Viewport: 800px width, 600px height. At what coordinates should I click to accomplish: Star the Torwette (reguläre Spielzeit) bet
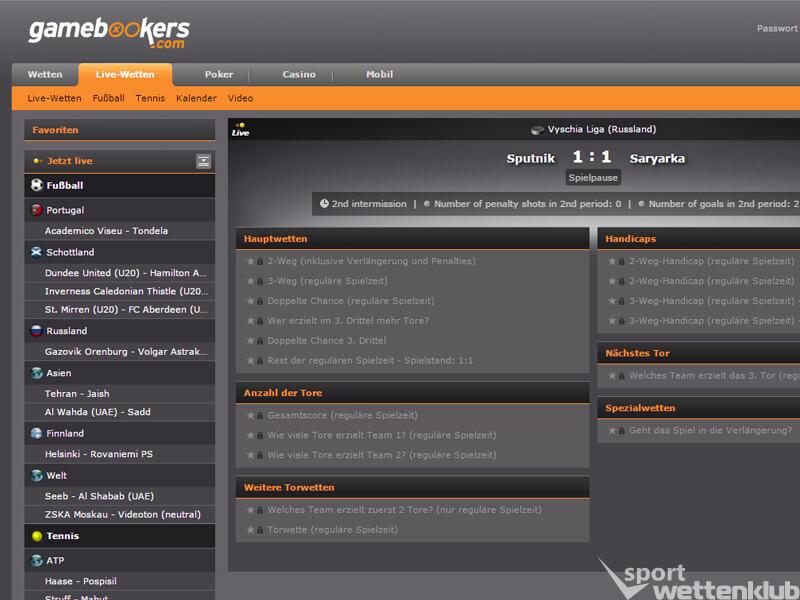click(251, 530)
